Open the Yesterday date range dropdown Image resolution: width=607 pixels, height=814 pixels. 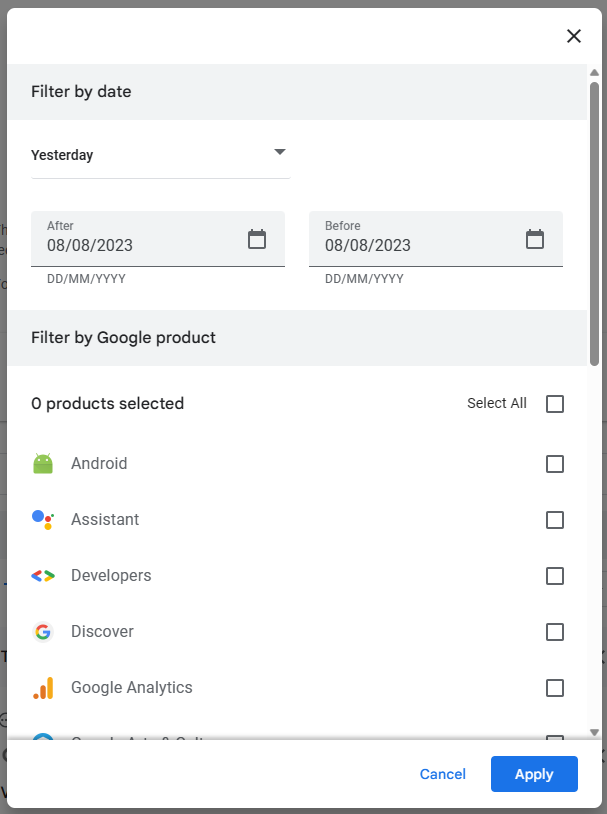160,155
